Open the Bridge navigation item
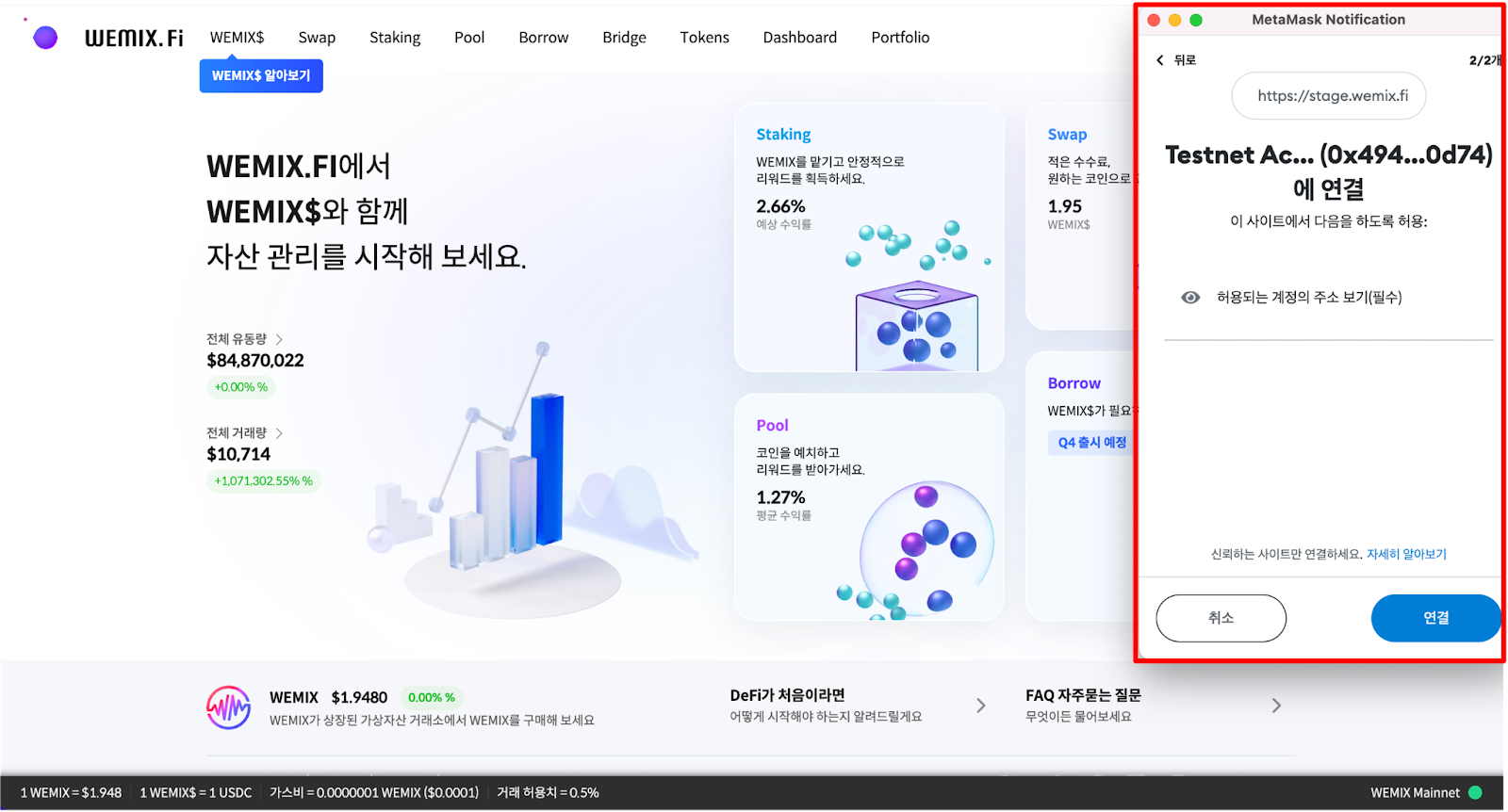Screen dimensions: 1508x812 (x=624, y=38)
